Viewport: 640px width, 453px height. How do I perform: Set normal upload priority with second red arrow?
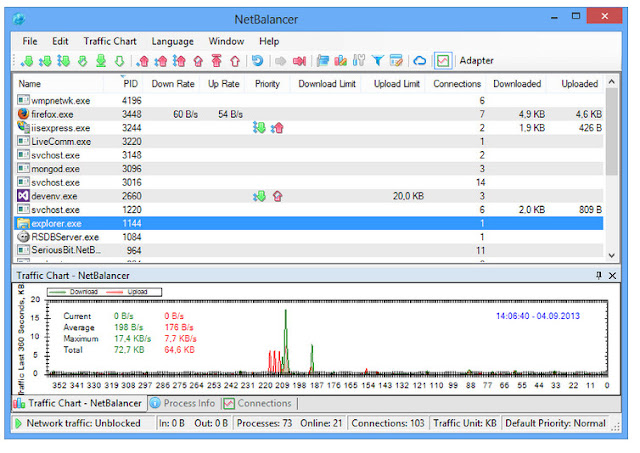coord(161,61)
